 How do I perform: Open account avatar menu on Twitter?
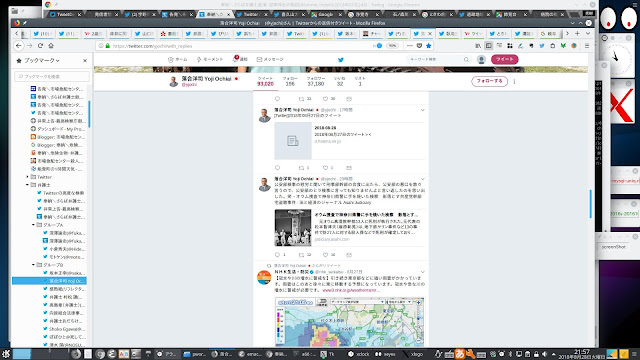pos(481,60)
